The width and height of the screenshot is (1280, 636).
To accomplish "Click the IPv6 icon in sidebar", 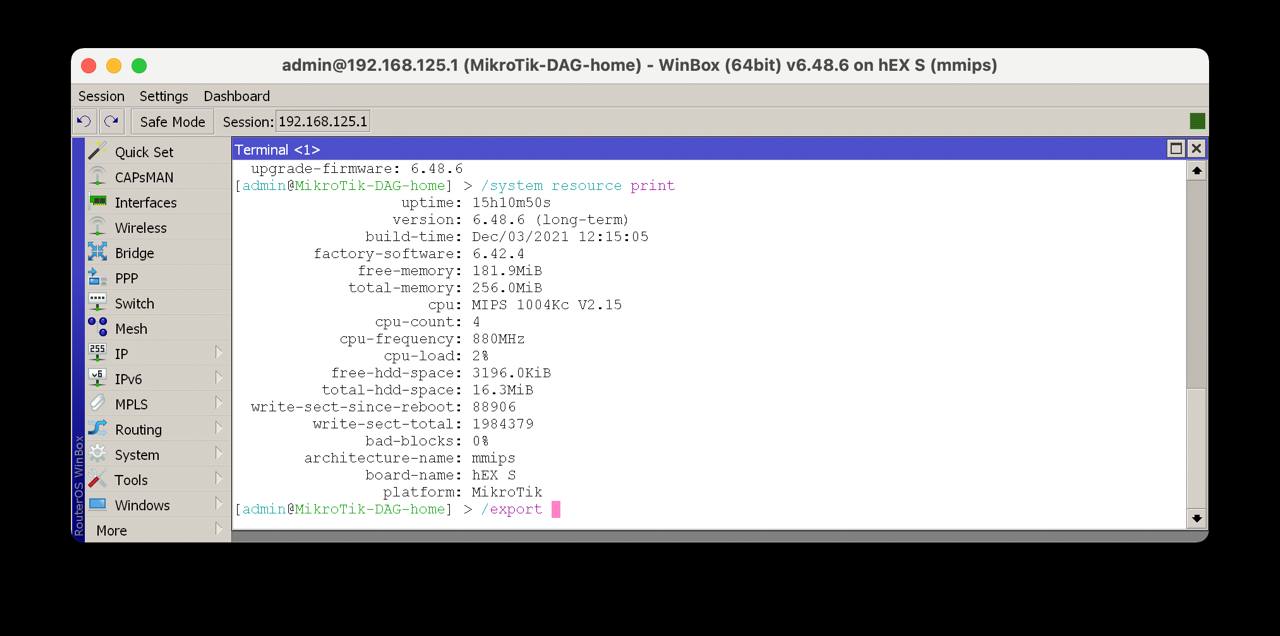I will [x=97, y=379].
